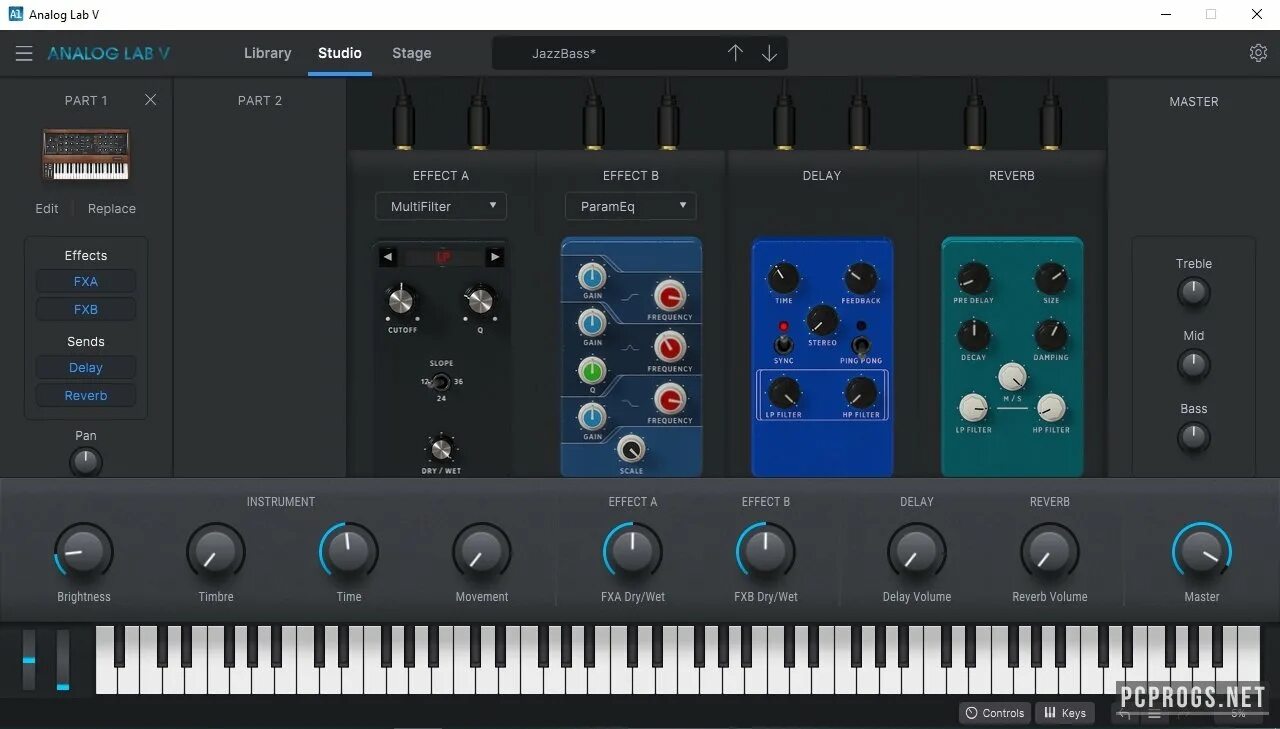The height and width of the screenshot is (729, 1280).
Task: Toggle the Delay Sync switch
Action: coord(783,344)
